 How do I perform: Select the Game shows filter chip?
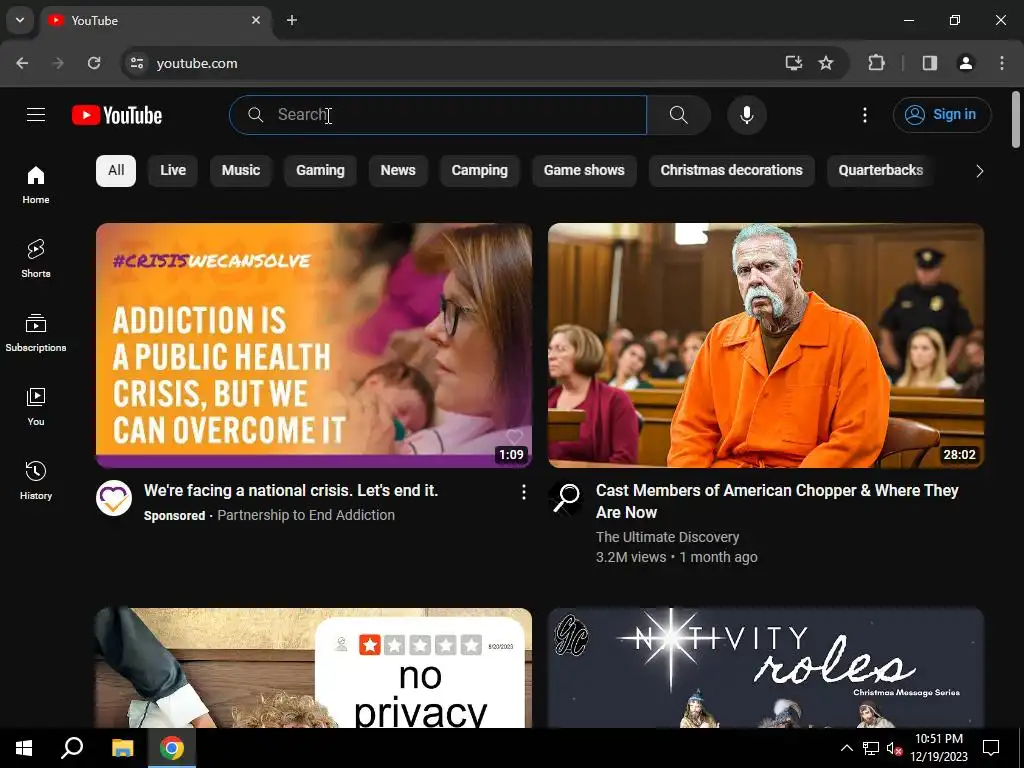(x=584, y=170)
